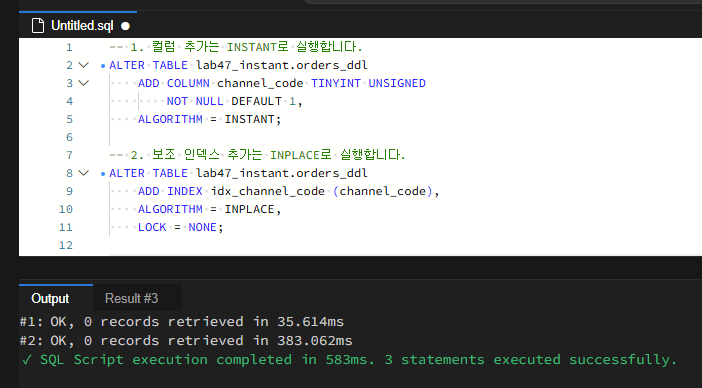Click the comment on line 1 mentioning INSTANT

235,47
